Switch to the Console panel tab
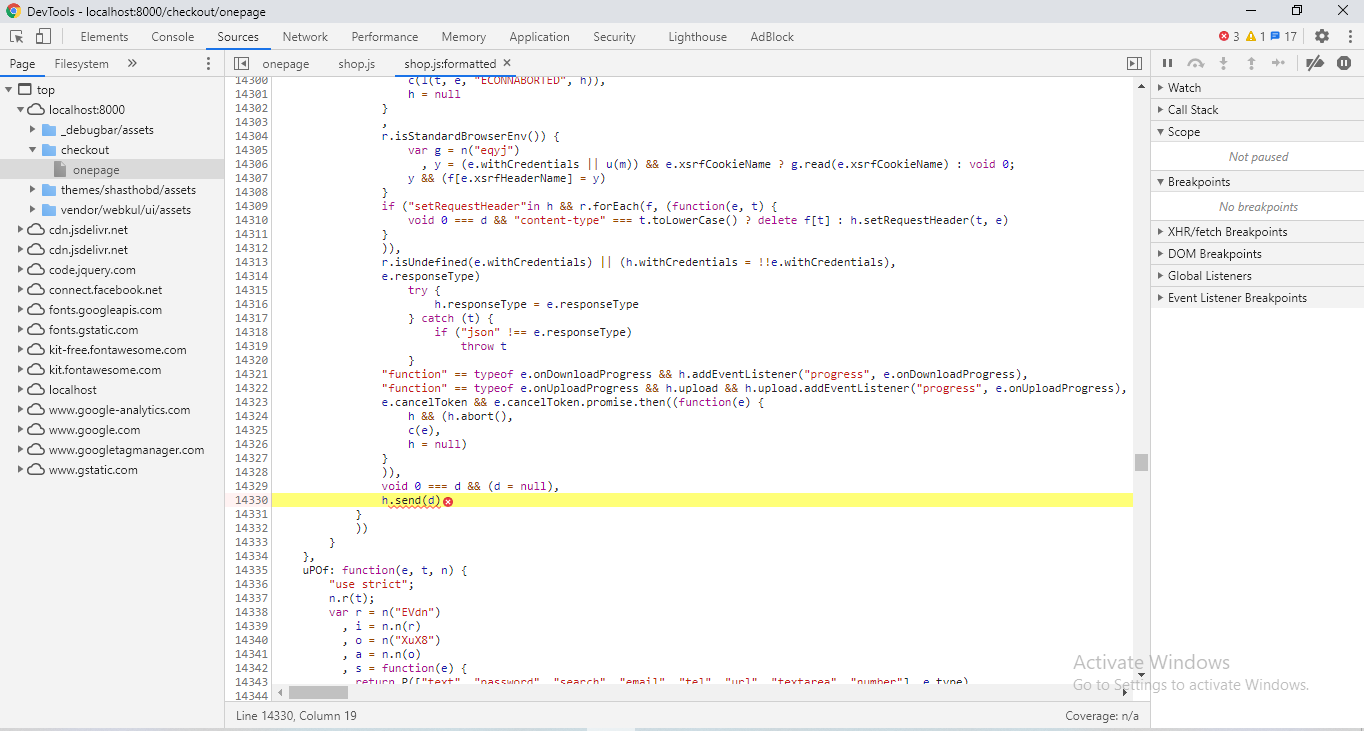The height and width of the screenshot is (731, 1364). click(x=173, y=36)
